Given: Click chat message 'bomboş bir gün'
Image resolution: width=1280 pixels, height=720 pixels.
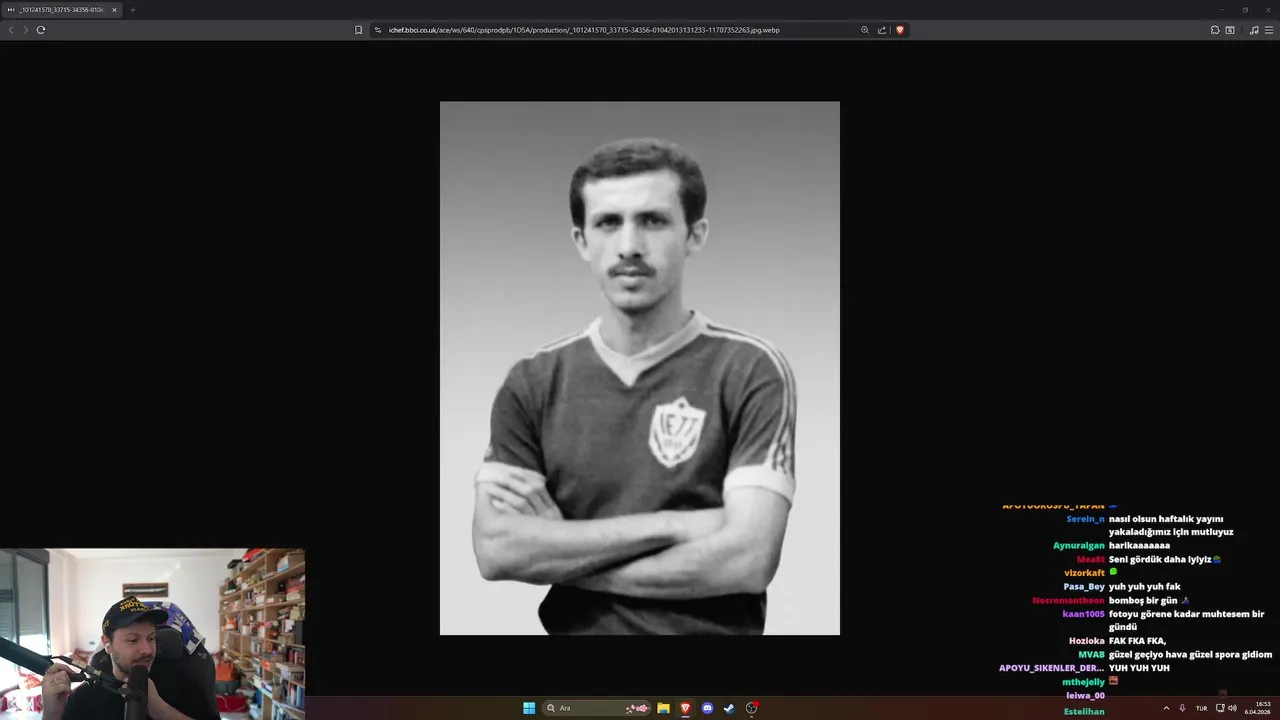Looking at the screenshot, I should [x=1143, y=601].
